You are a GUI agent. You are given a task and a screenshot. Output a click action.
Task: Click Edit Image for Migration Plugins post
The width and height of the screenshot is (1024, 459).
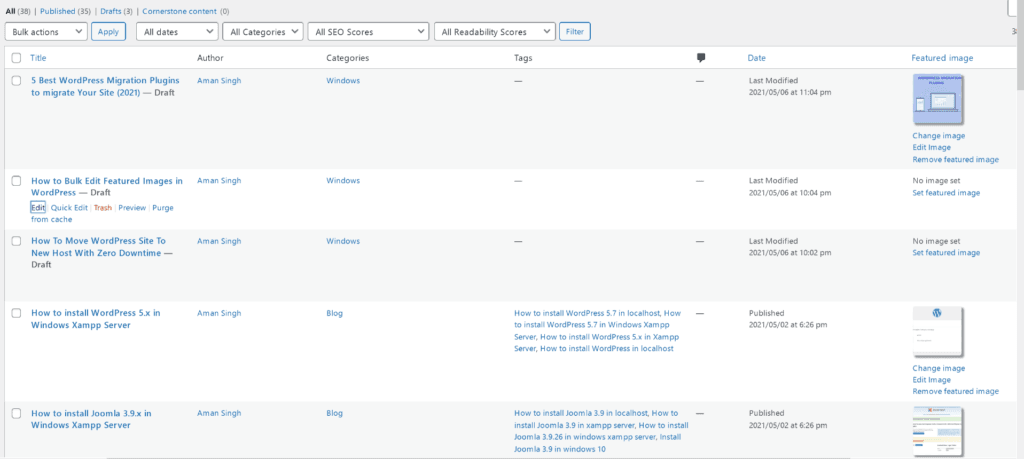point(931,148)
